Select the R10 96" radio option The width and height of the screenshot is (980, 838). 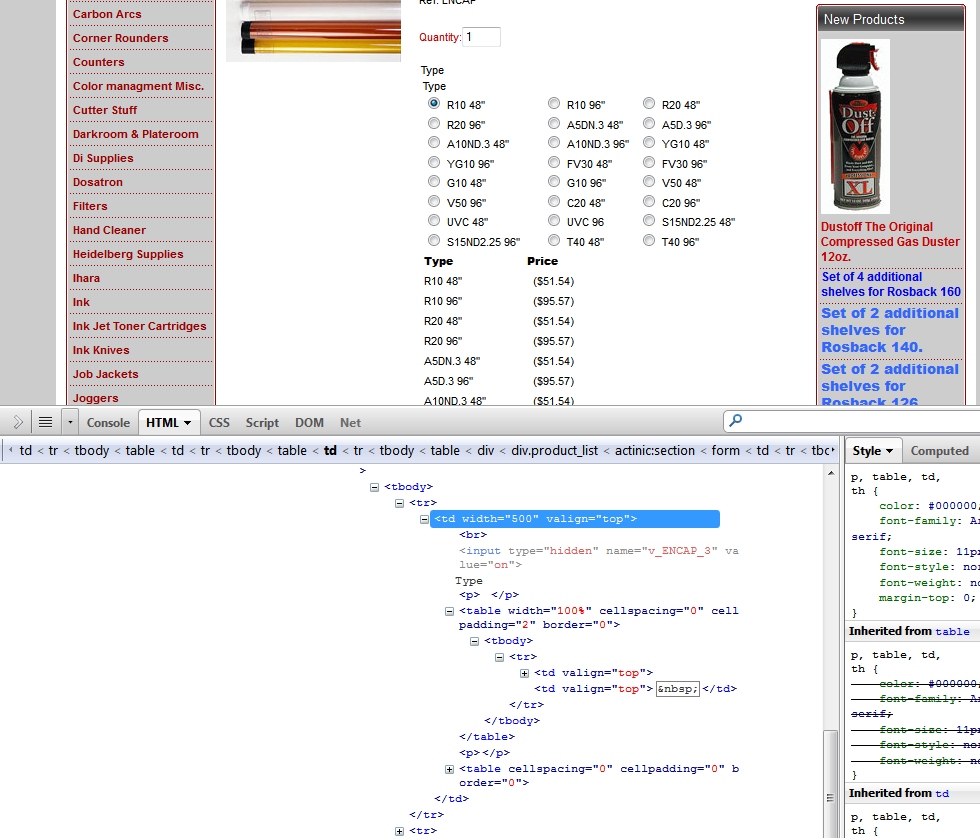(x=554, y=104)
